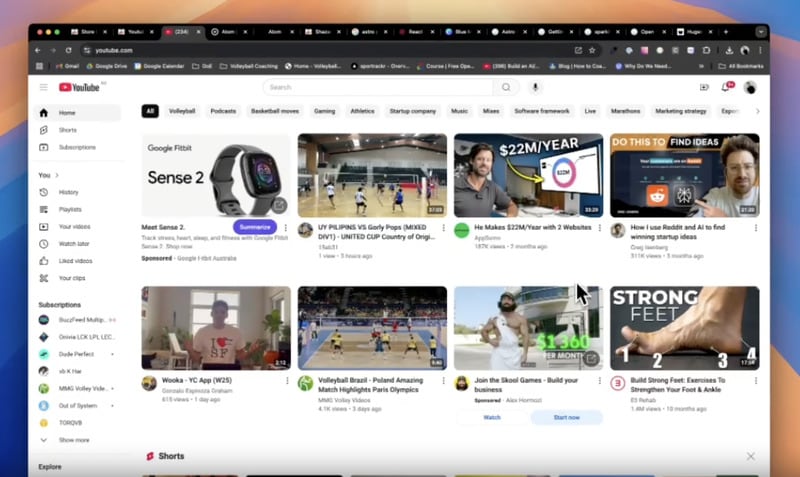This screenshot has width=800, height=477.
Task: Activate voice search microphone icon
Action: 535,87
